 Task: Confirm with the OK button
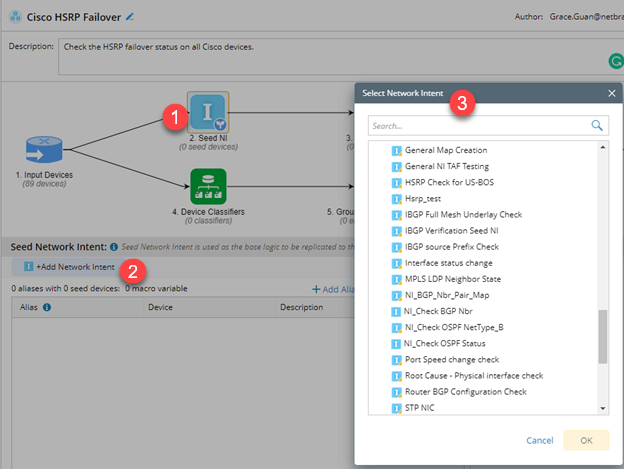586,440
